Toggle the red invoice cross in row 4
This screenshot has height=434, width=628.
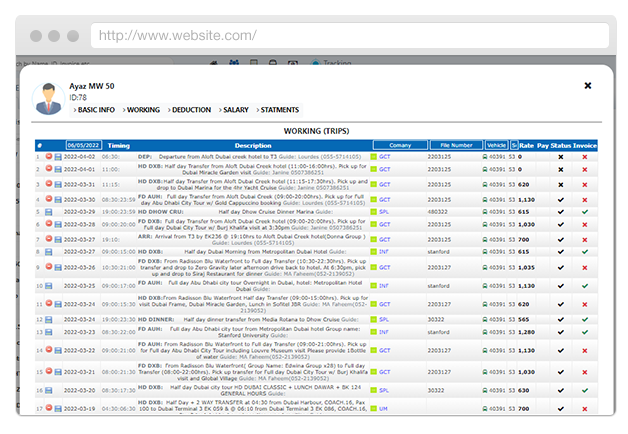[584, 198]
